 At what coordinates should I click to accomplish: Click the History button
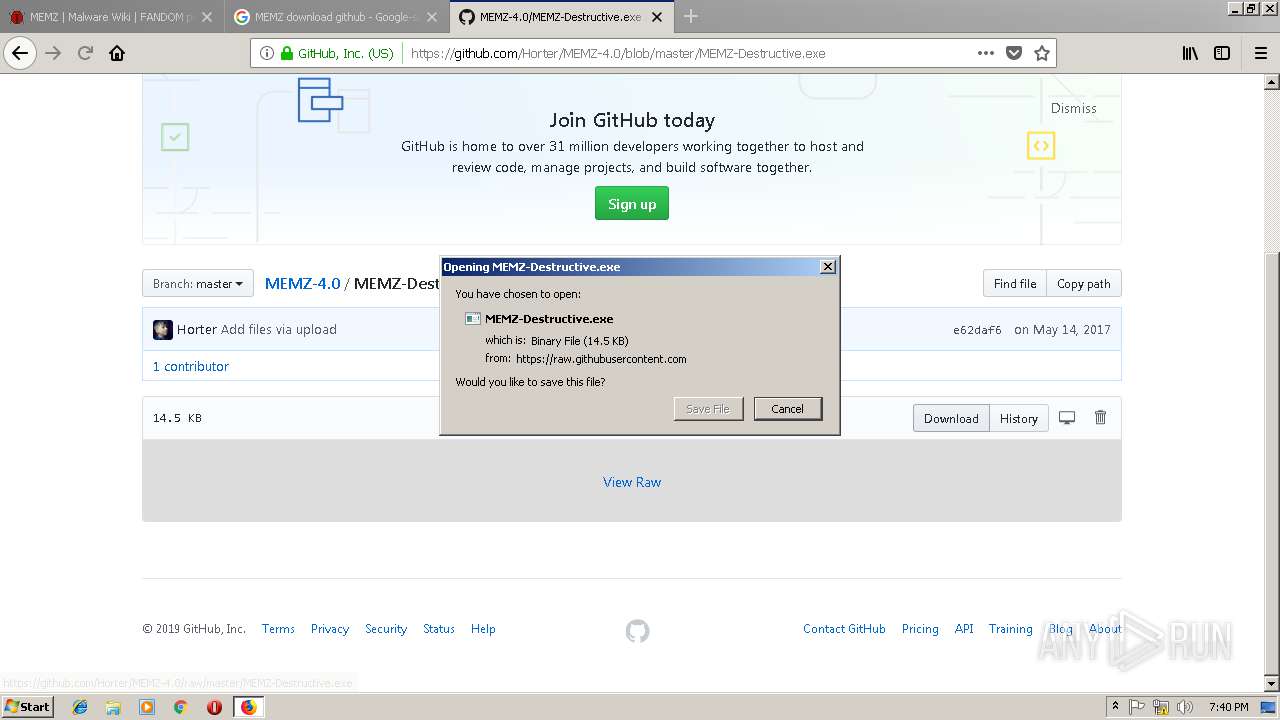(x=1019, y=418)
